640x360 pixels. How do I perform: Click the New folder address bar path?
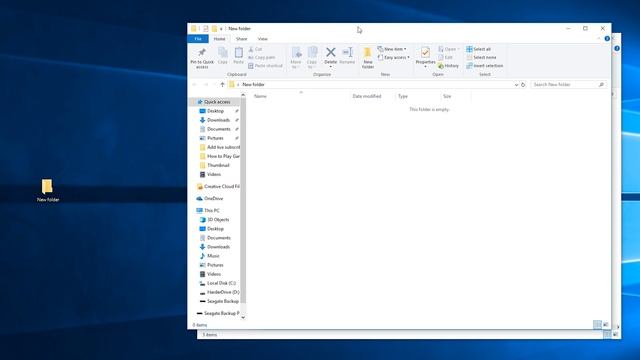point(253,84)
